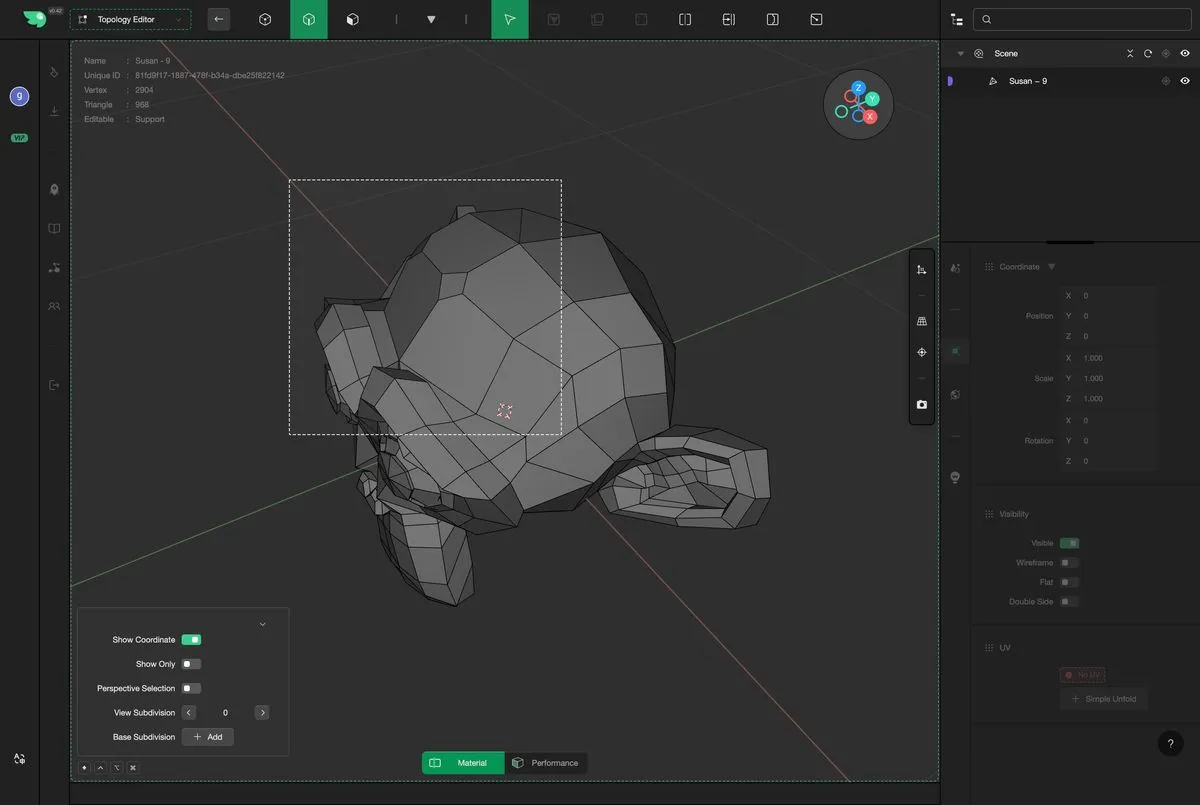Select the Material tab
Image resolution: width=1200 pixels, height=805 pixels.
click(463, 763)
